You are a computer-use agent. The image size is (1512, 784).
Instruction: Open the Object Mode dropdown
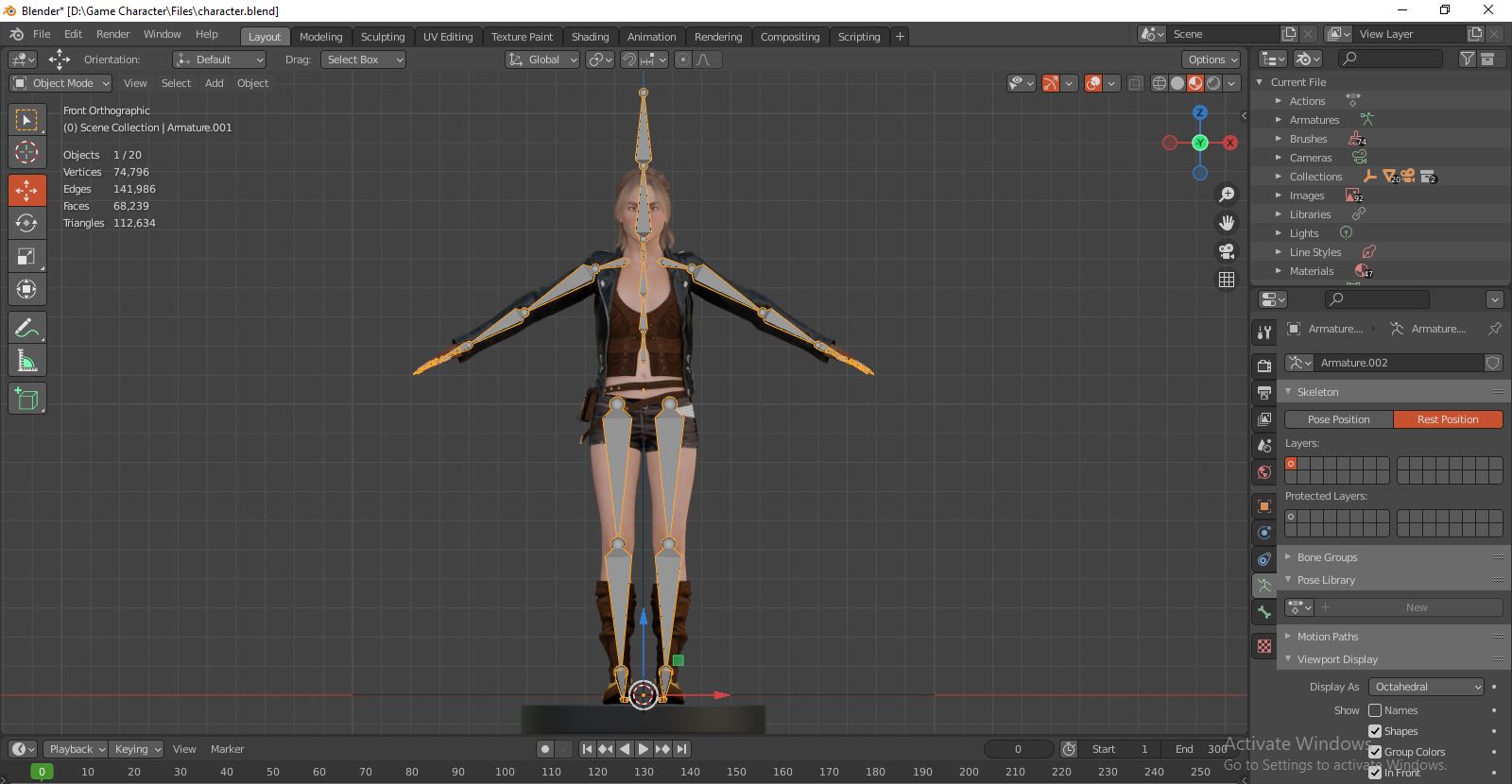pos(61,83)
